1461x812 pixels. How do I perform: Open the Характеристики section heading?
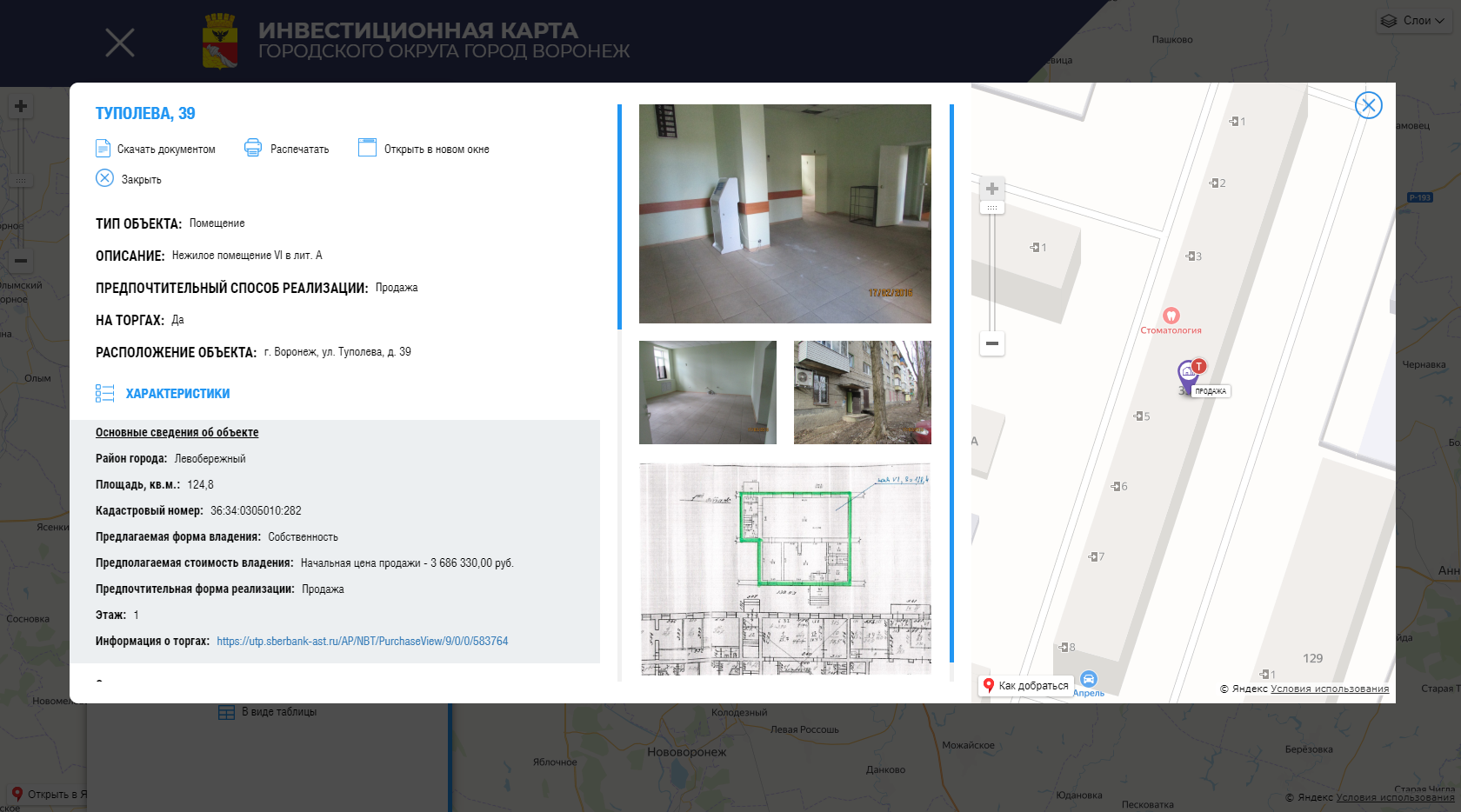pyautogui.click(x=177, y=394)
